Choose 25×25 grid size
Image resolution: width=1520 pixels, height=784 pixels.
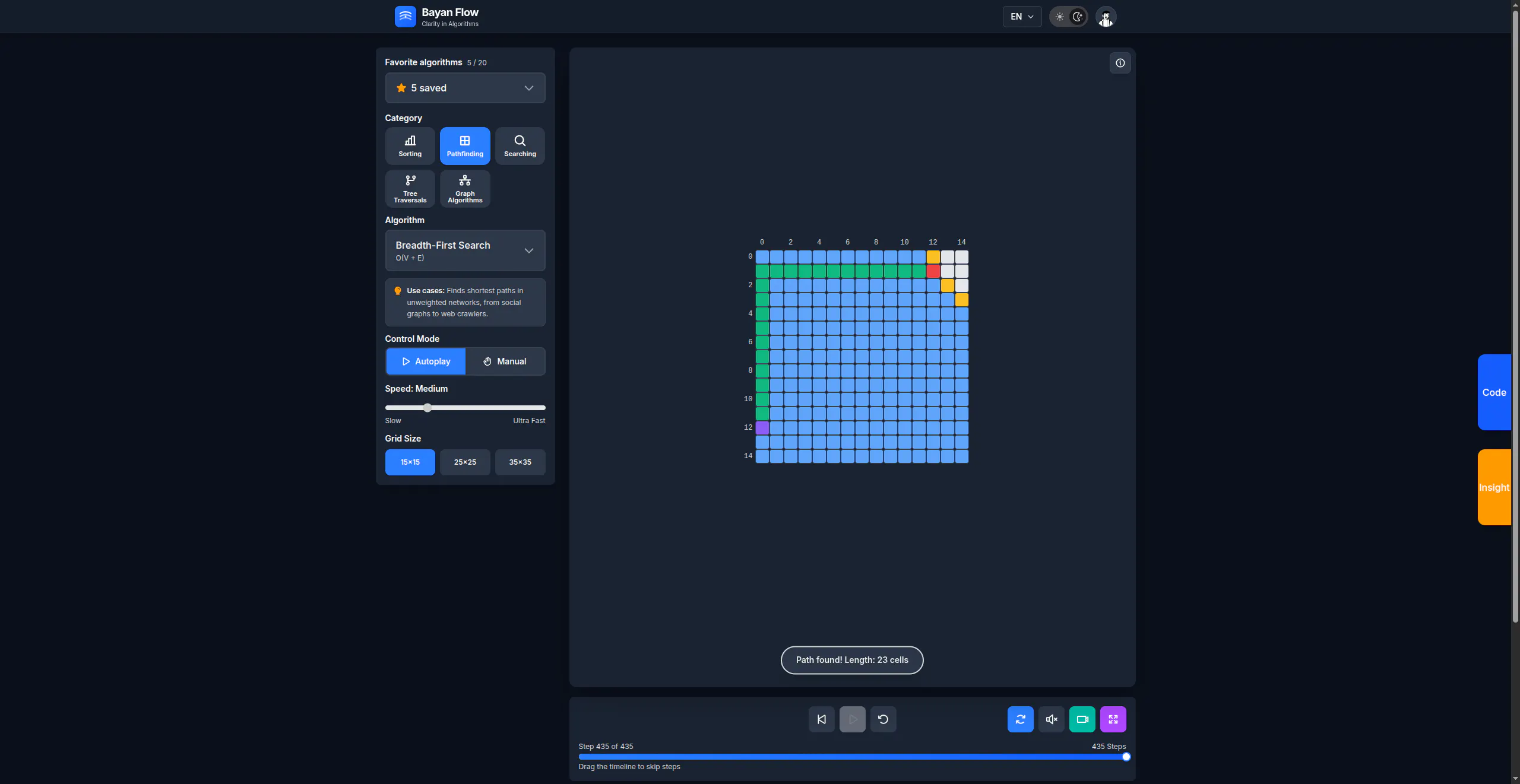[x=465, y=462]
